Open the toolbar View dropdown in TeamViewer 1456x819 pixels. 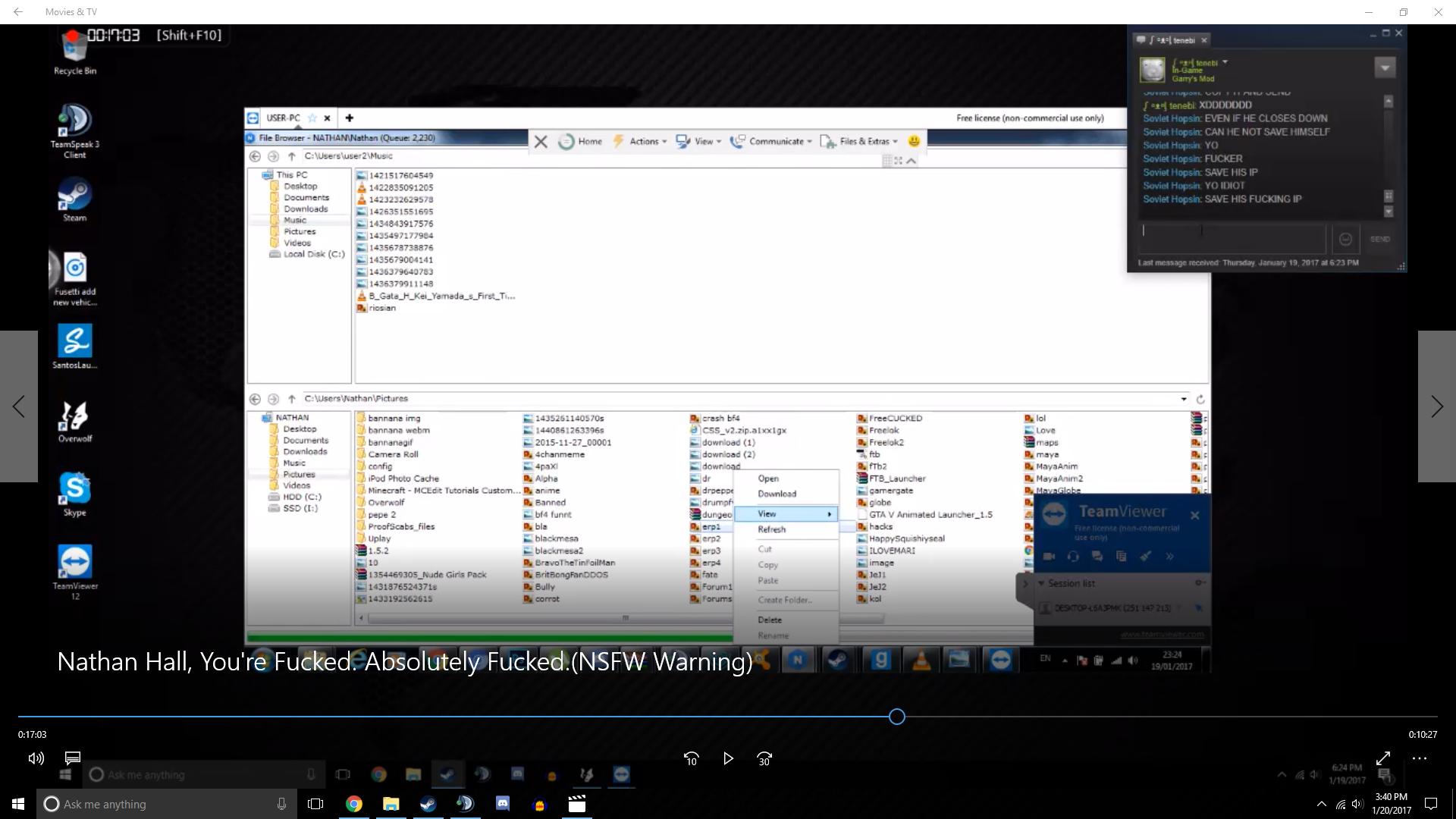point(698,142)
